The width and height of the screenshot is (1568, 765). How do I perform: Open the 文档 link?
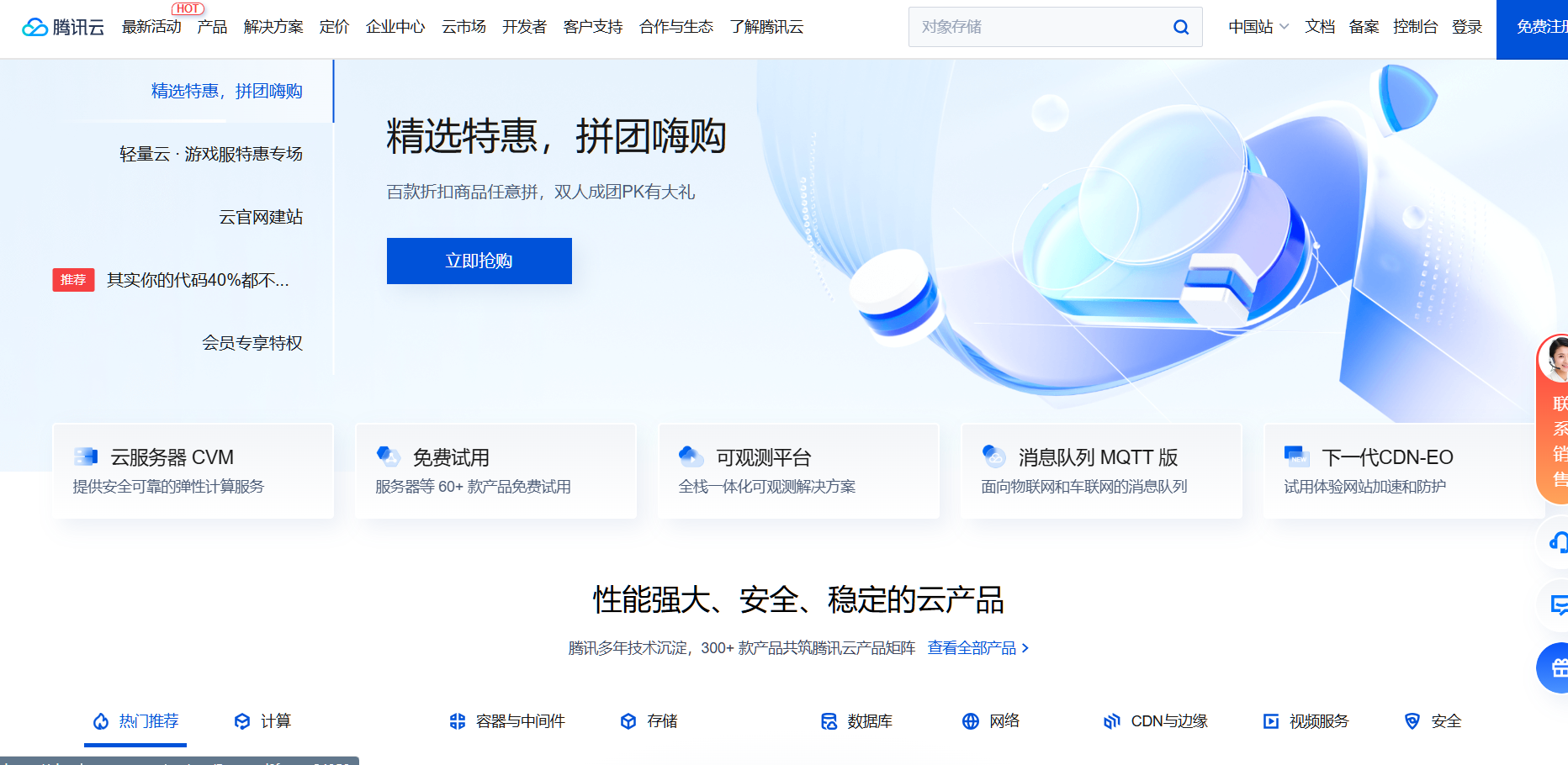click(1320, 27)
